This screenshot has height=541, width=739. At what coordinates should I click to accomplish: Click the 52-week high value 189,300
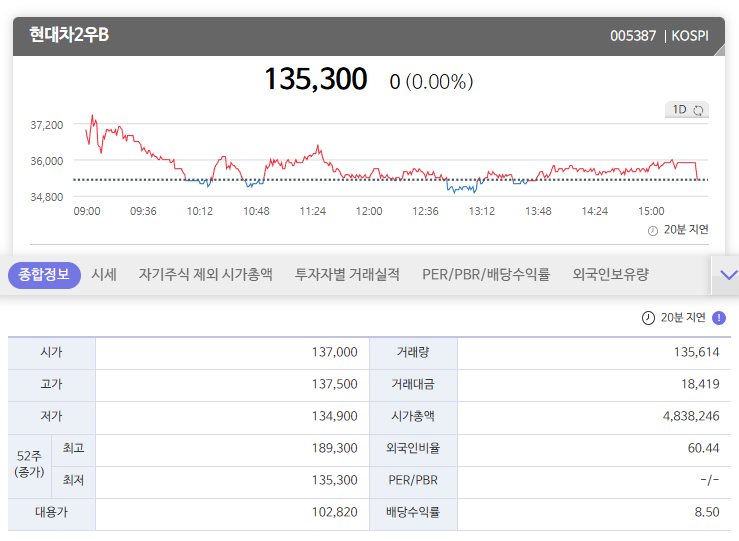click(x=335, y=449)
